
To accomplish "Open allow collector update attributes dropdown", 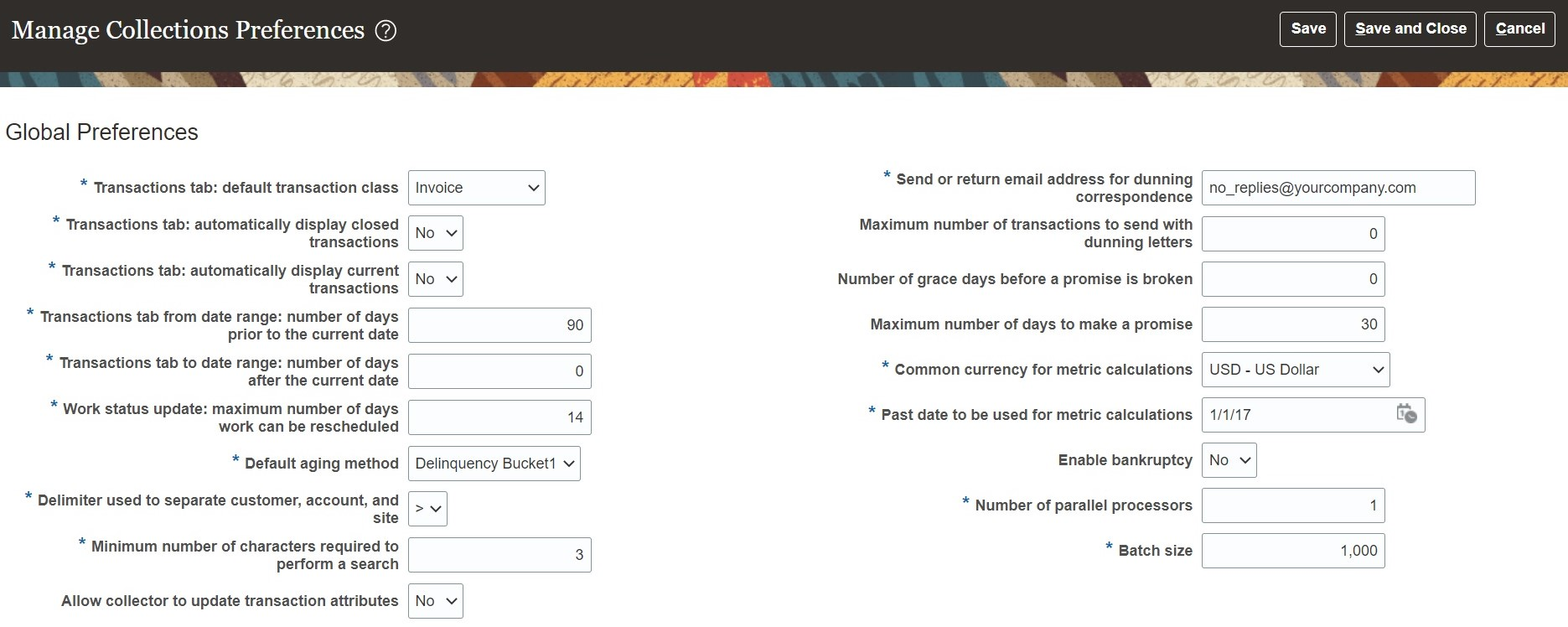I will pos(435,601).
